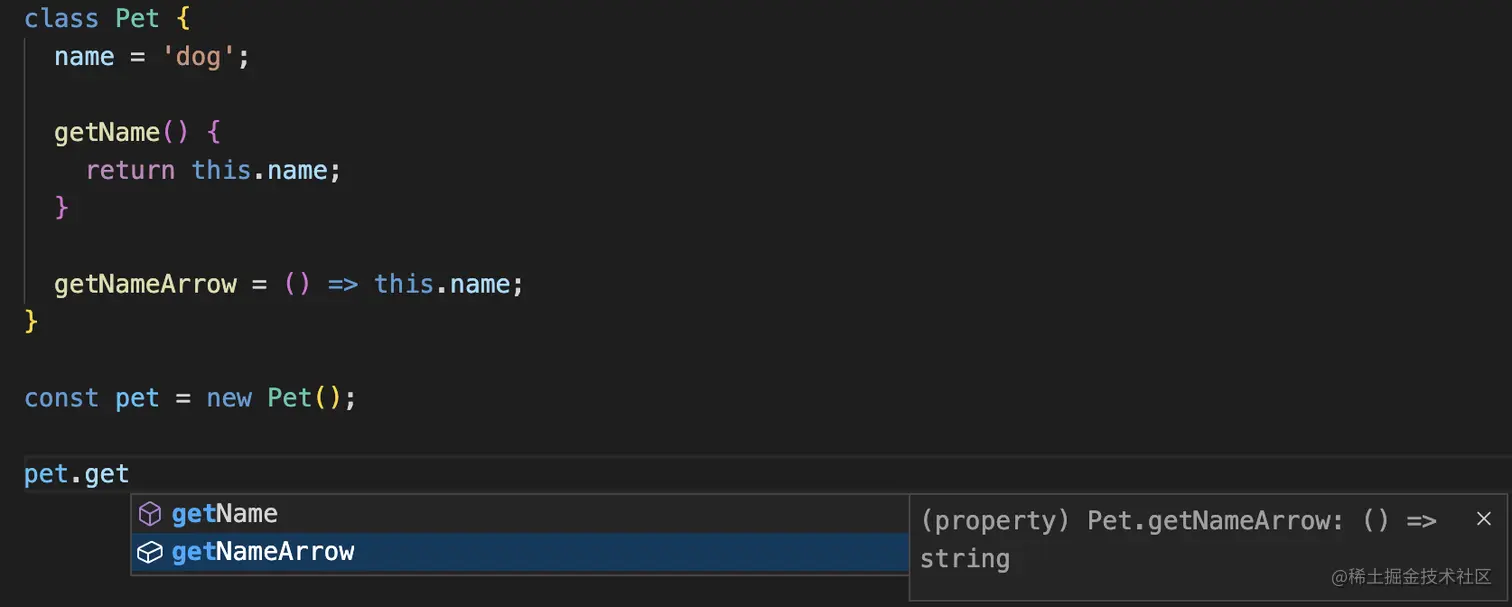The image size is (1512, 607).
Task: Click the const keyword
Action: 62,398
